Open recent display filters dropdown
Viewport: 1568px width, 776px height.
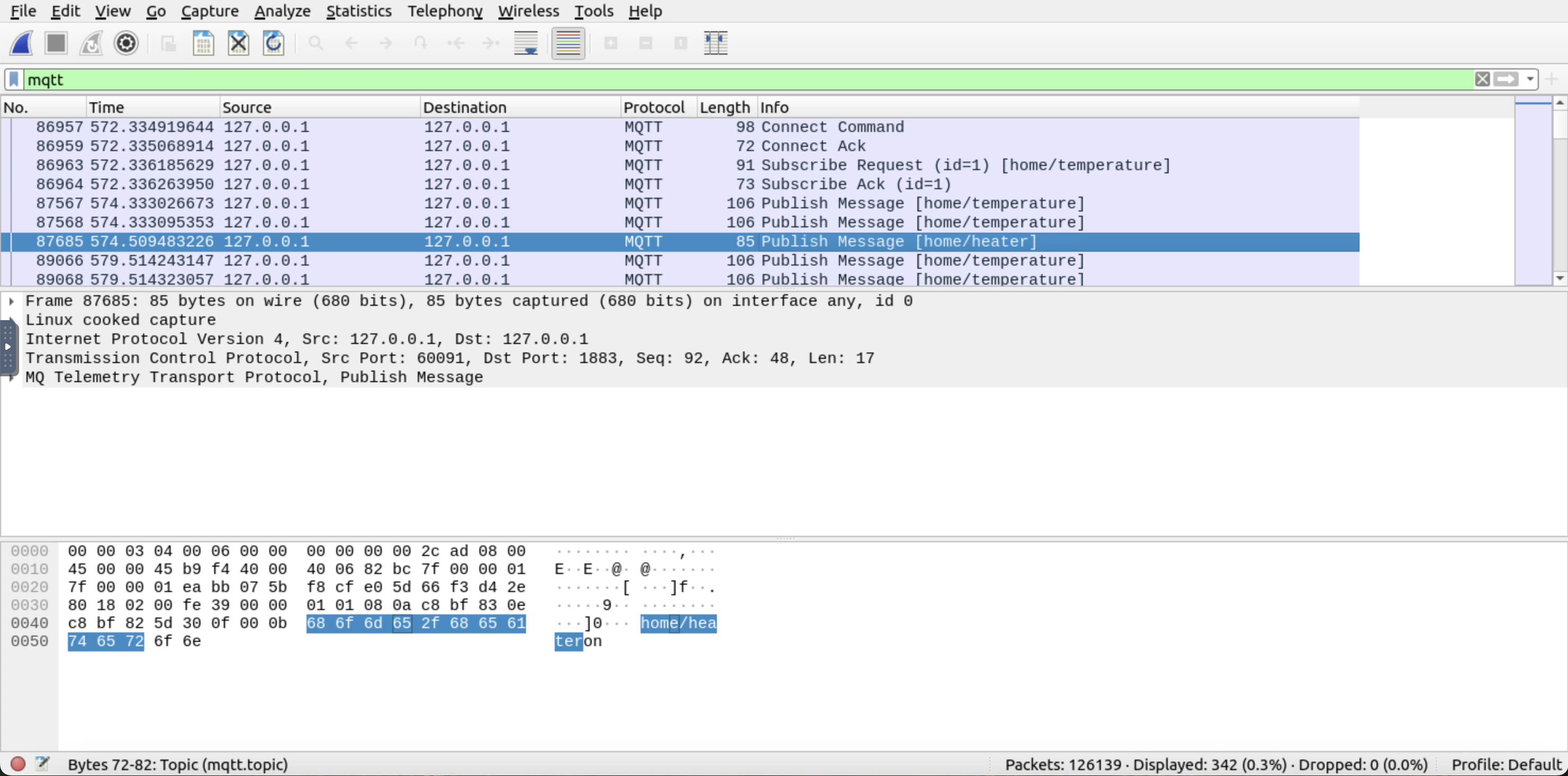(x=1530, y=80)
